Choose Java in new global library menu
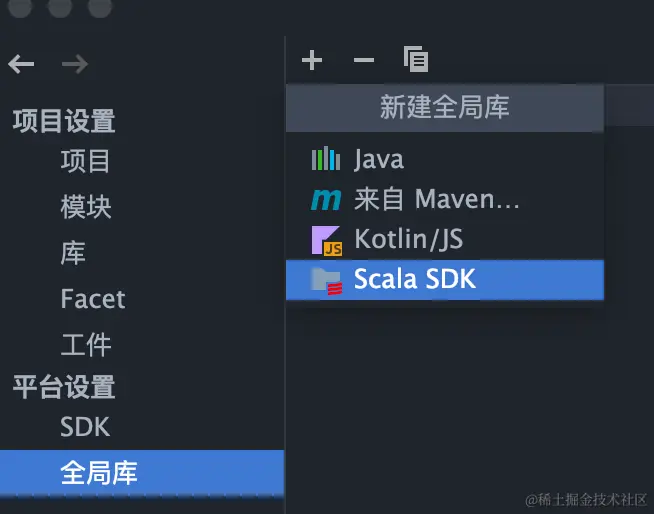The height and width of the screenshot is (514, 654). [x=445, y=159]
